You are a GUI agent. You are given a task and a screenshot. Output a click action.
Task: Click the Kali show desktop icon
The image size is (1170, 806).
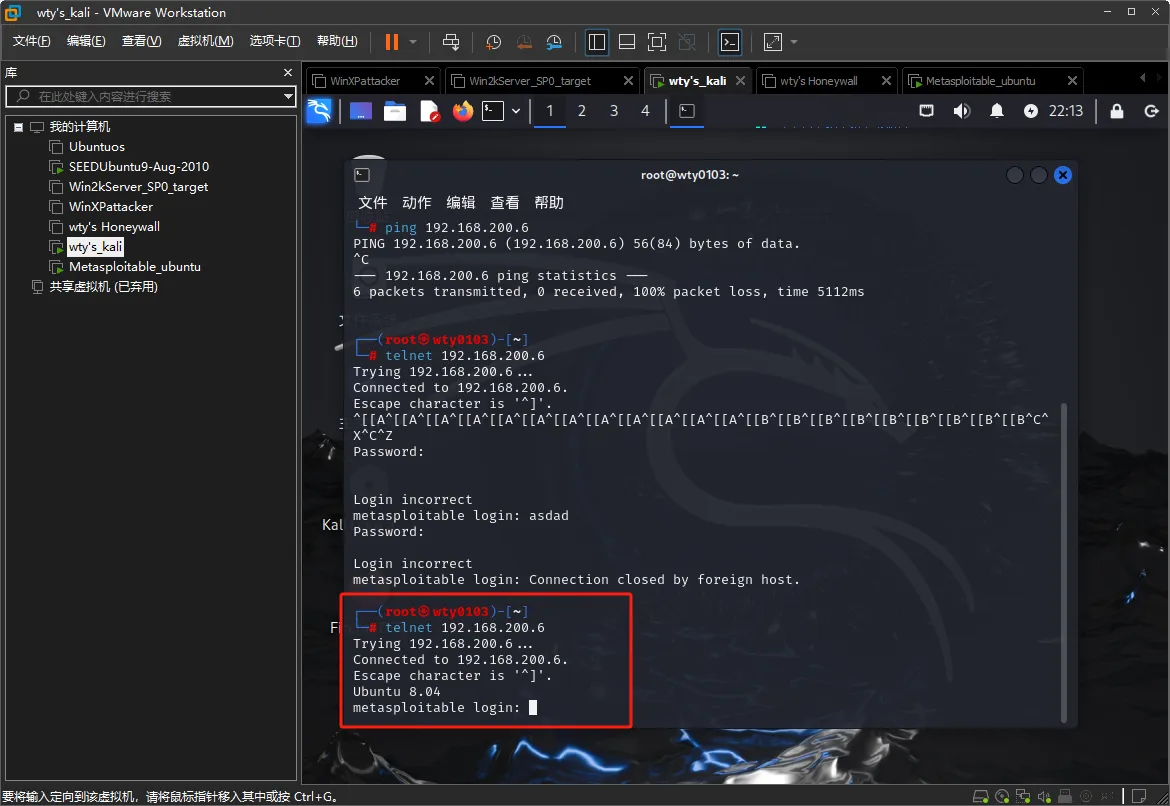360,111
